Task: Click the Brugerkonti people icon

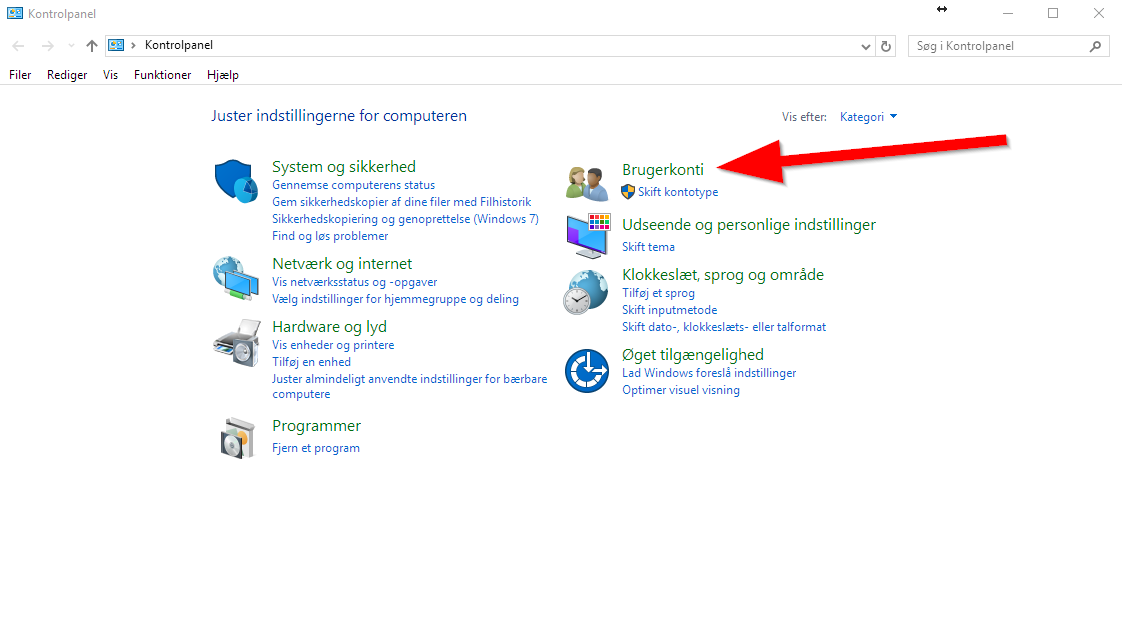Action: [x=586, y=183]
